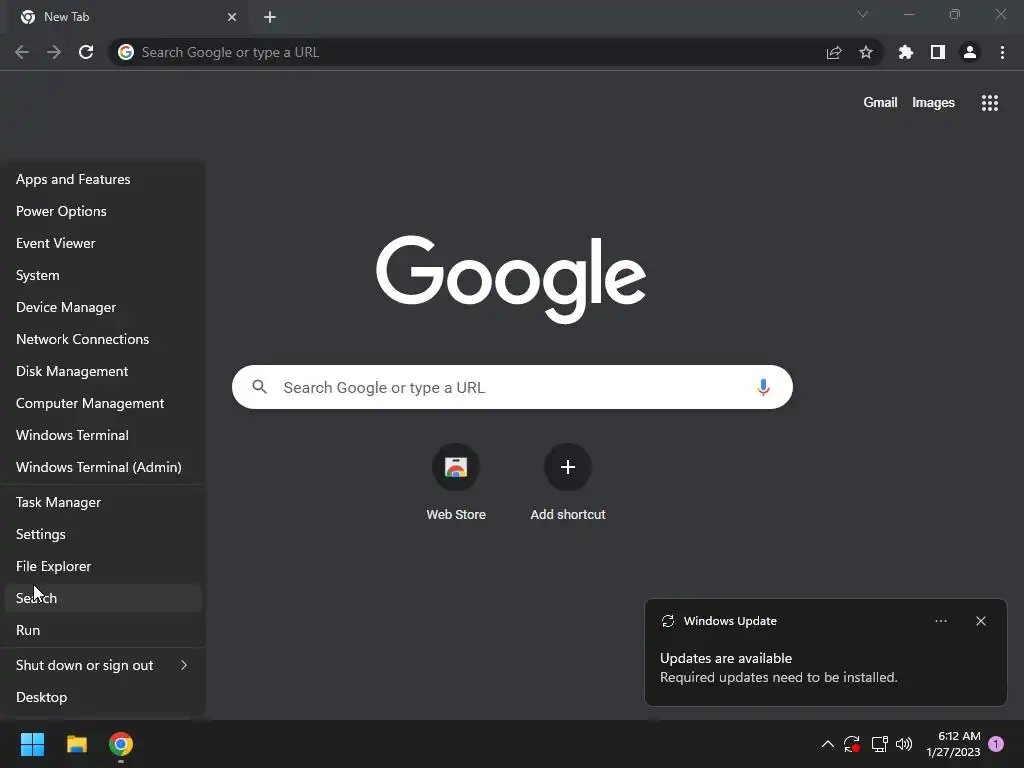Viewport: 1024px width, 768px height.
Task: Launch Device Manager
Action: coord(103,308)
